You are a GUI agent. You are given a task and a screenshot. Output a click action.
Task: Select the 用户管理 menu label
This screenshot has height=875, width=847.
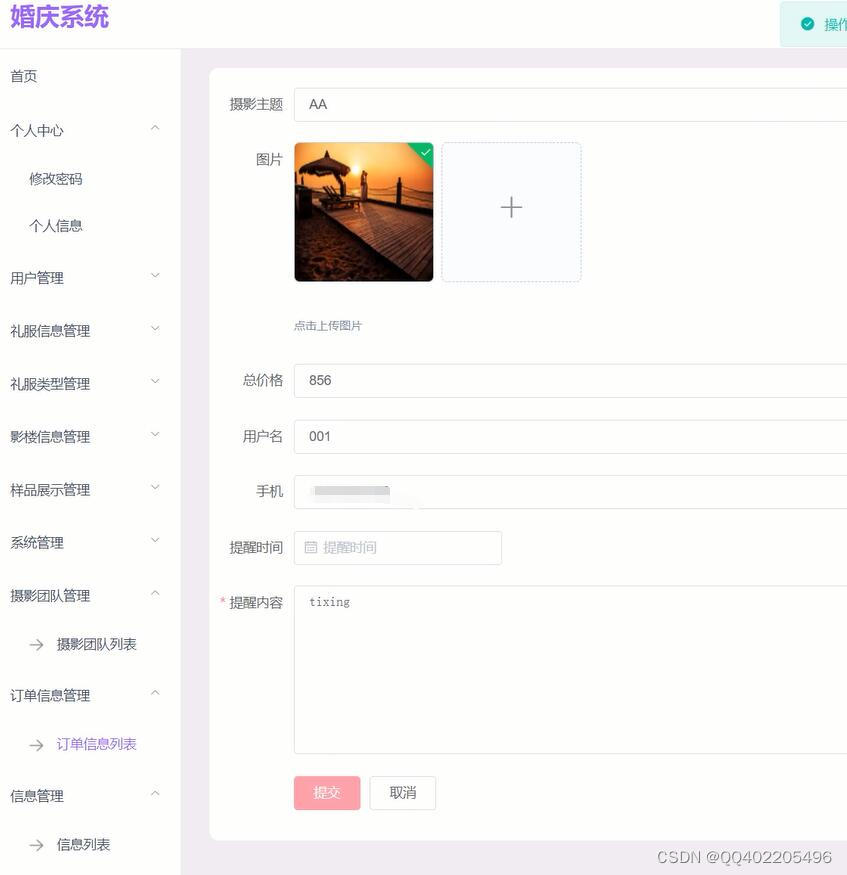coord(37,278)
